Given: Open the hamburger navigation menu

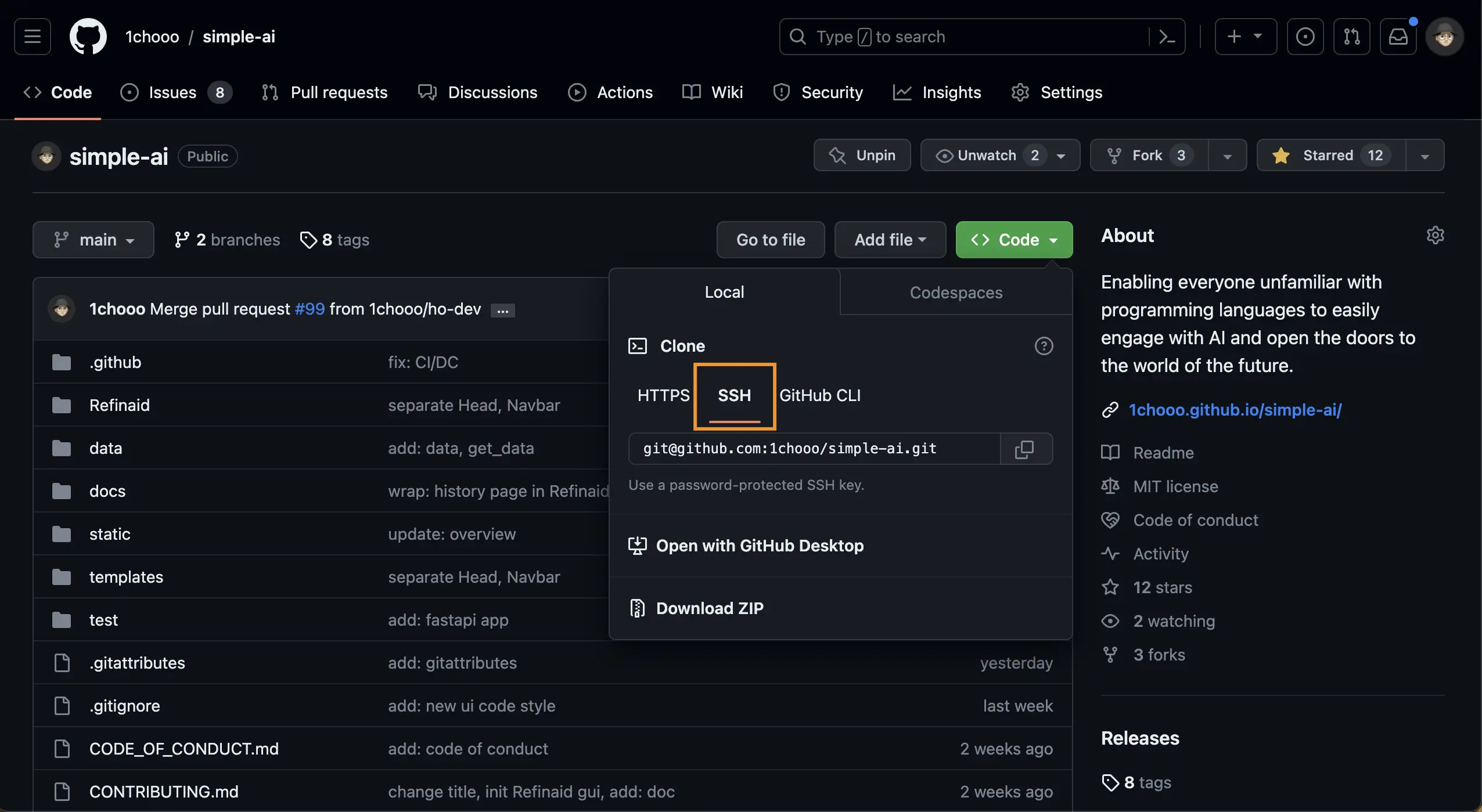Looking at the screenshot, I should [33, 37].
